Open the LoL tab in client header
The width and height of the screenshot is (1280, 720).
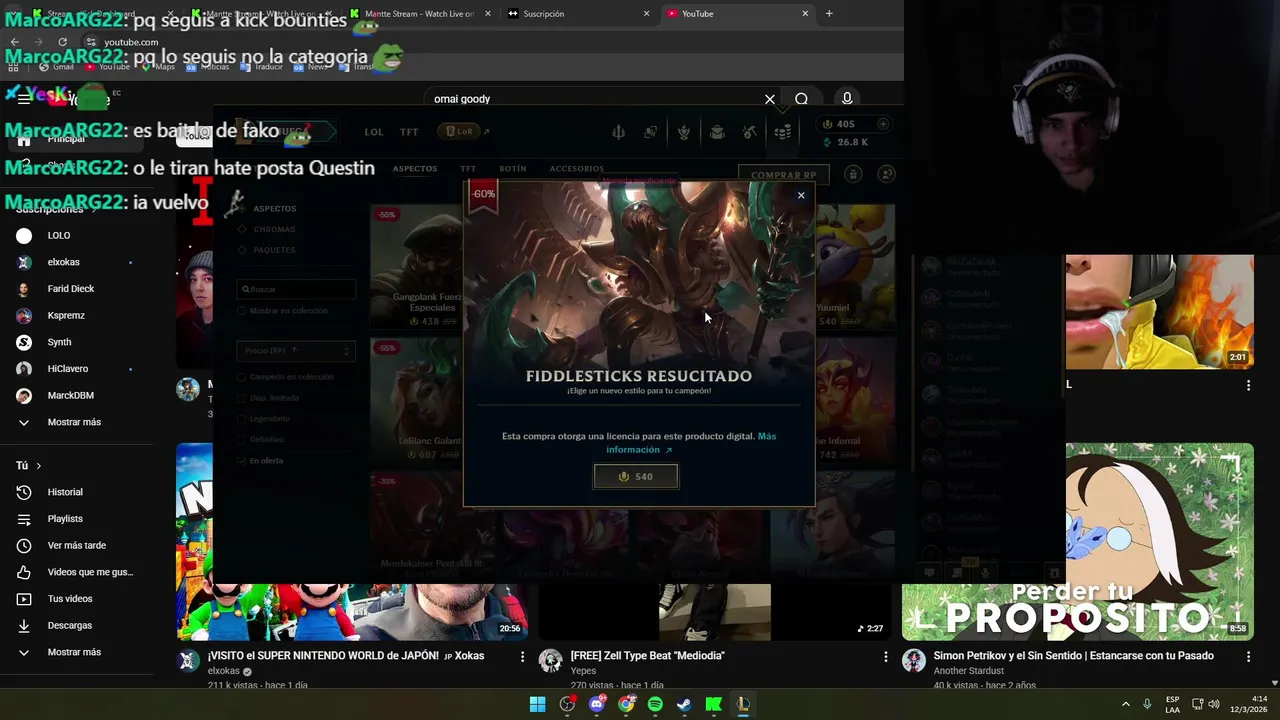[374, 132]
